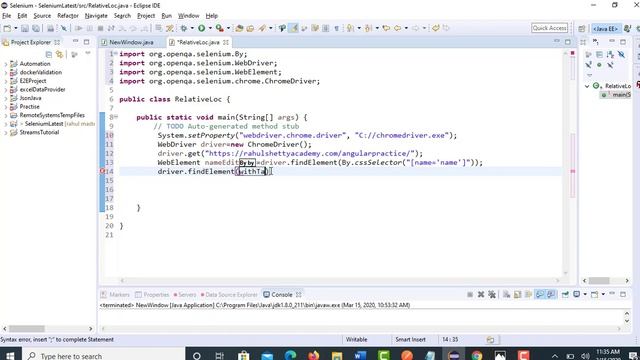Switch to the NewWindow.java editor tab
This screenshot has width=640, height=360.
point(131,42)
